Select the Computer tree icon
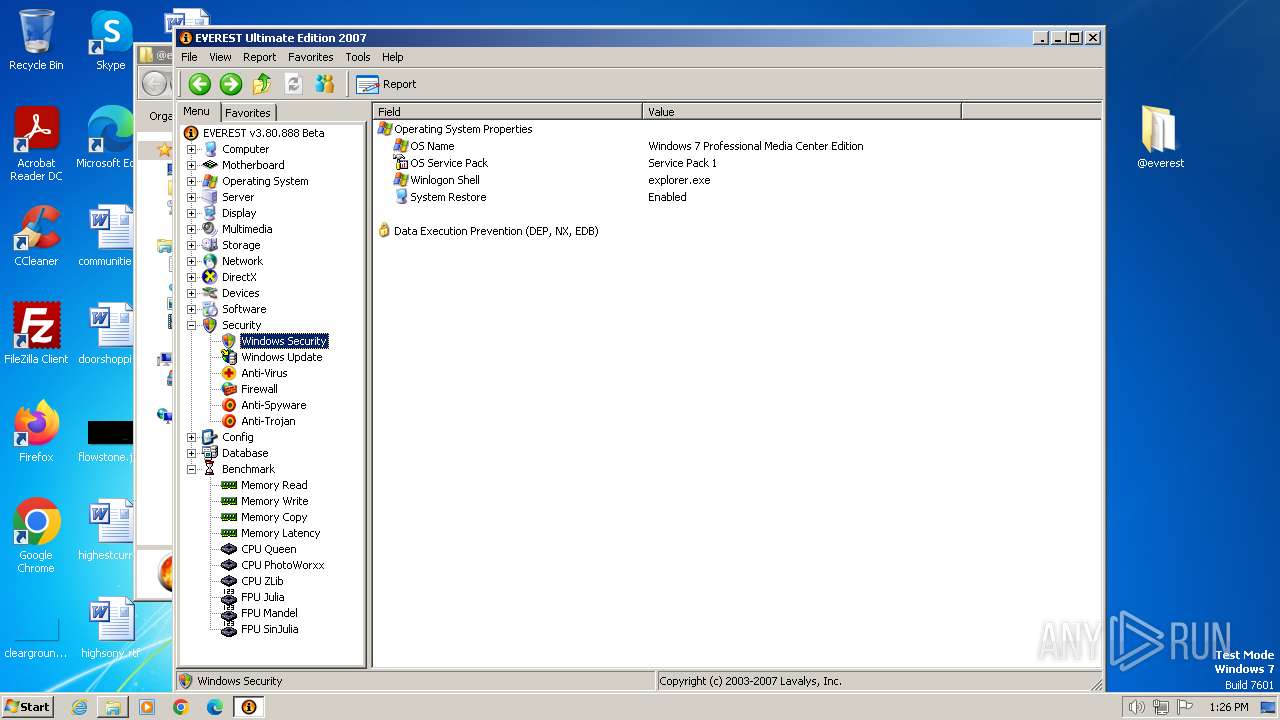Image resolution: width=1280 pixels, height=720 pixels. point(210,149)
